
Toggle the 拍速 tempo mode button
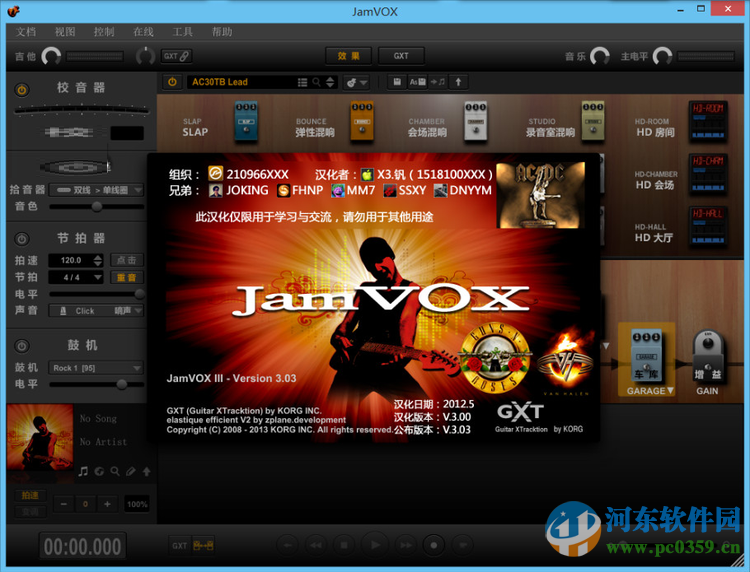tap(30, 495)
